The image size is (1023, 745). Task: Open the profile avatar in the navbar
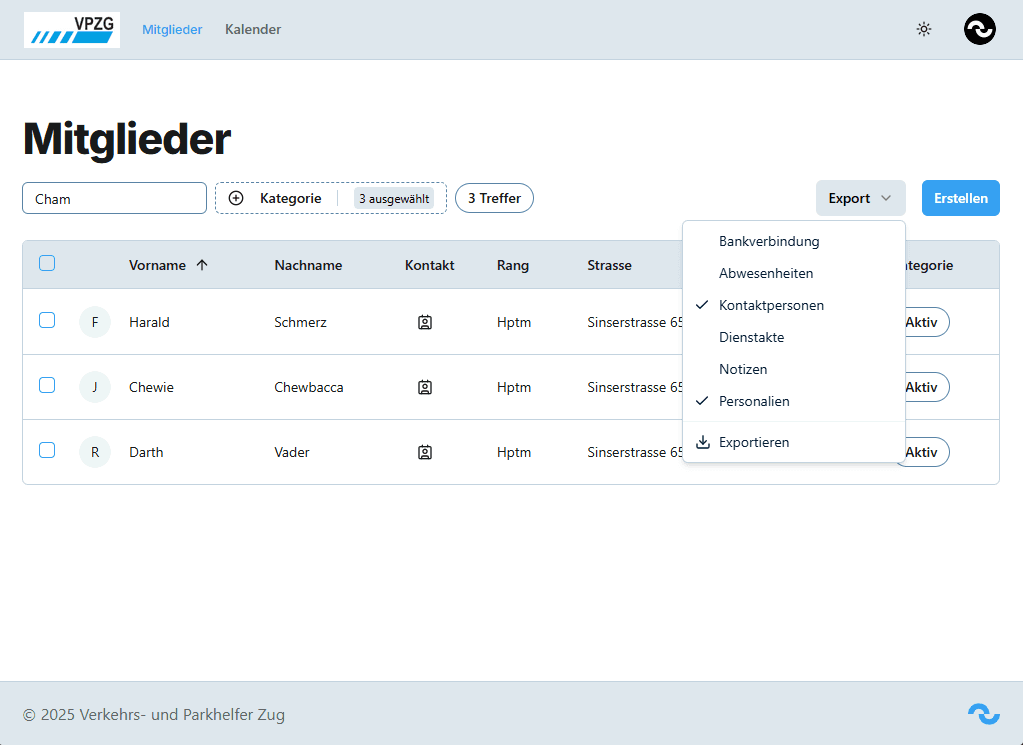[x=980, y=29]
